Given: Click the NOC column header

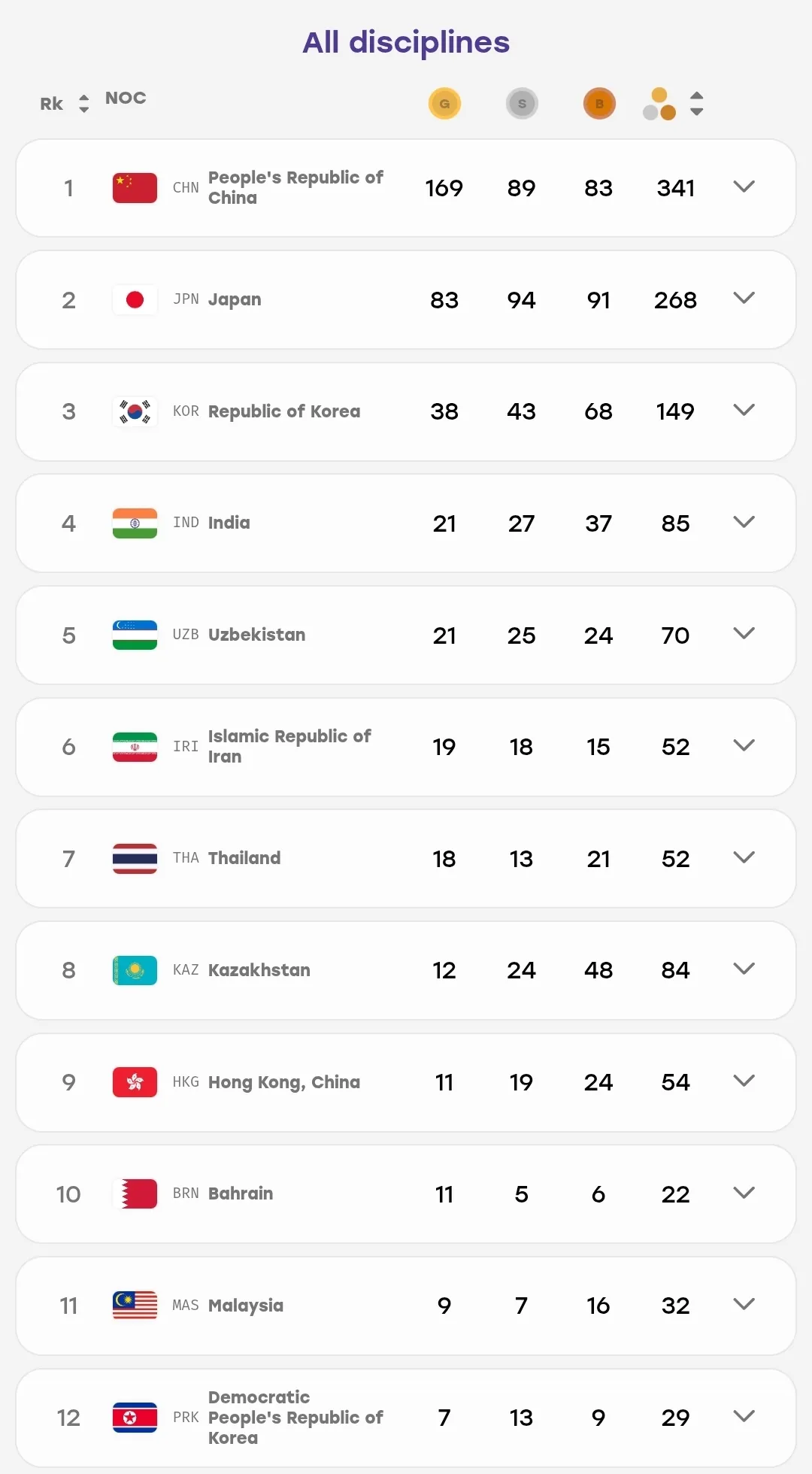Looking at the screenshot, I should (x=126, y=98).
